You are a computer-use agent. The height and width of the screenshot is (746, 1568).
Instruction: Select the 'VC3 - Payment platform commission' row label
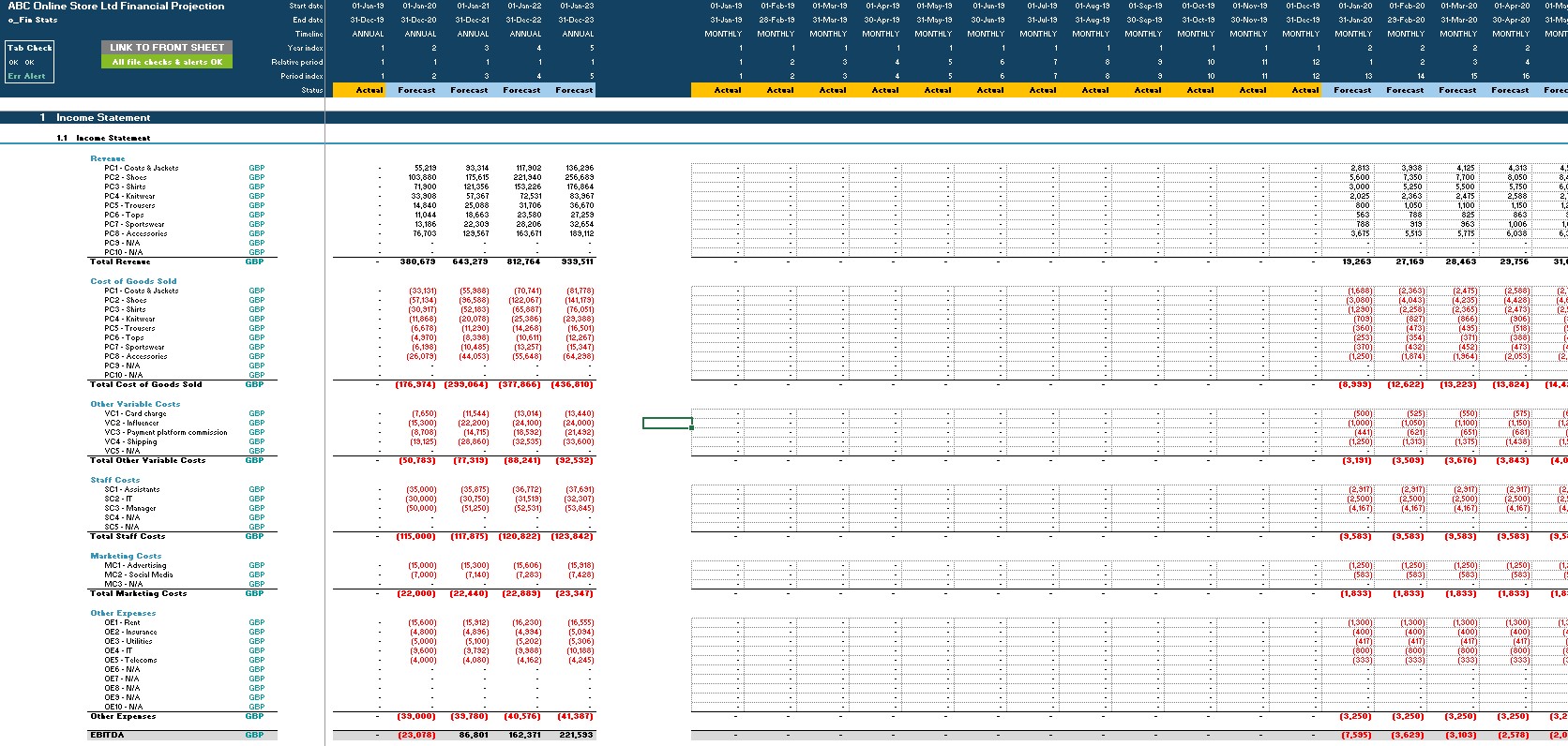(x=166, y=432)
